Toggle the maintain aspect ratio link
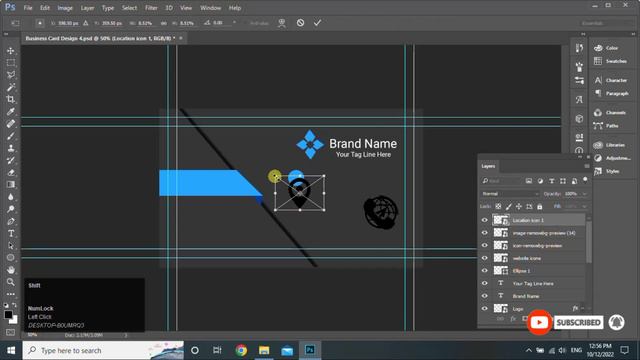 (164, 23)
